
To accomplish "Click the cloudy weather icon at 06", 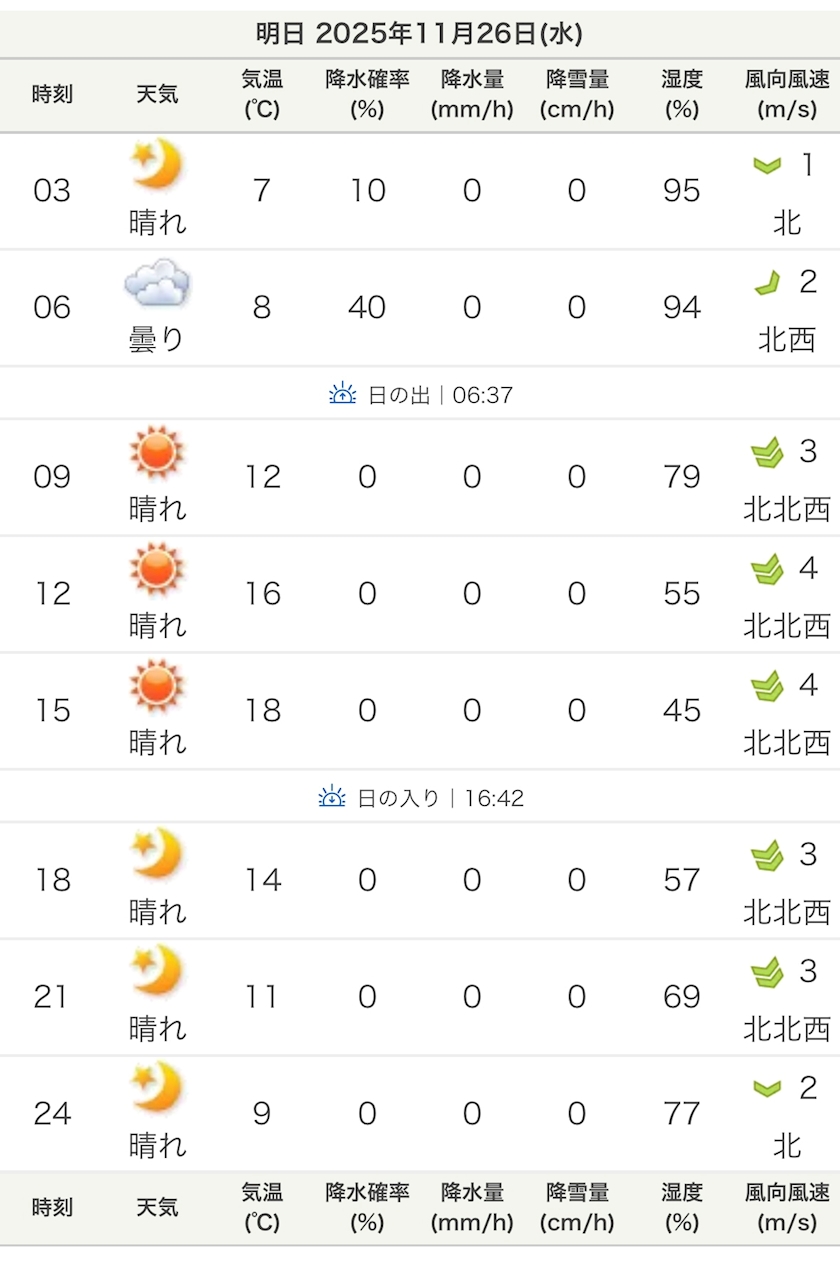I will tap(157, 283).
